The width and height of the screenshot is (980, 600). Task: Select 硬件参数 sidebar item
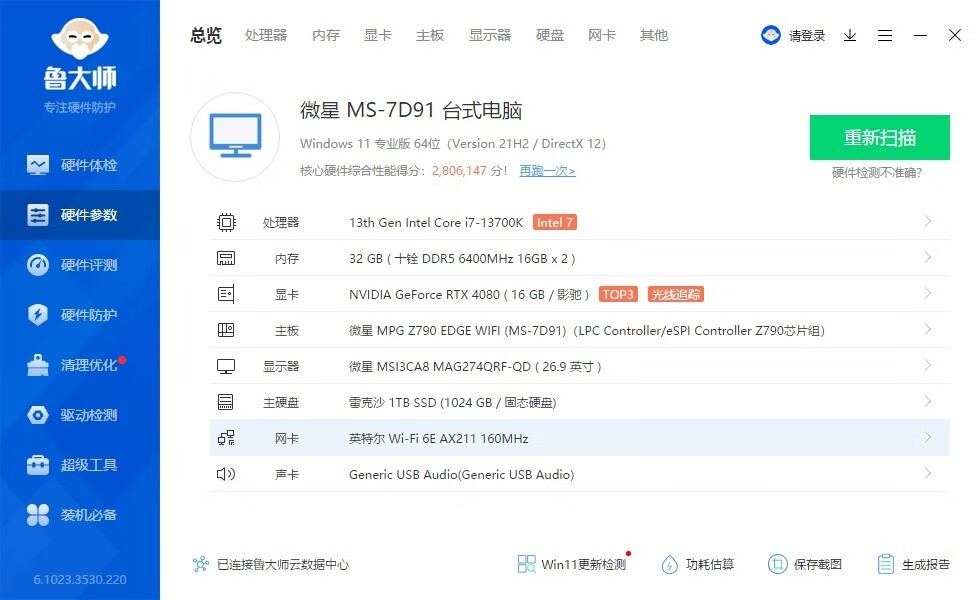click(79, 215)
